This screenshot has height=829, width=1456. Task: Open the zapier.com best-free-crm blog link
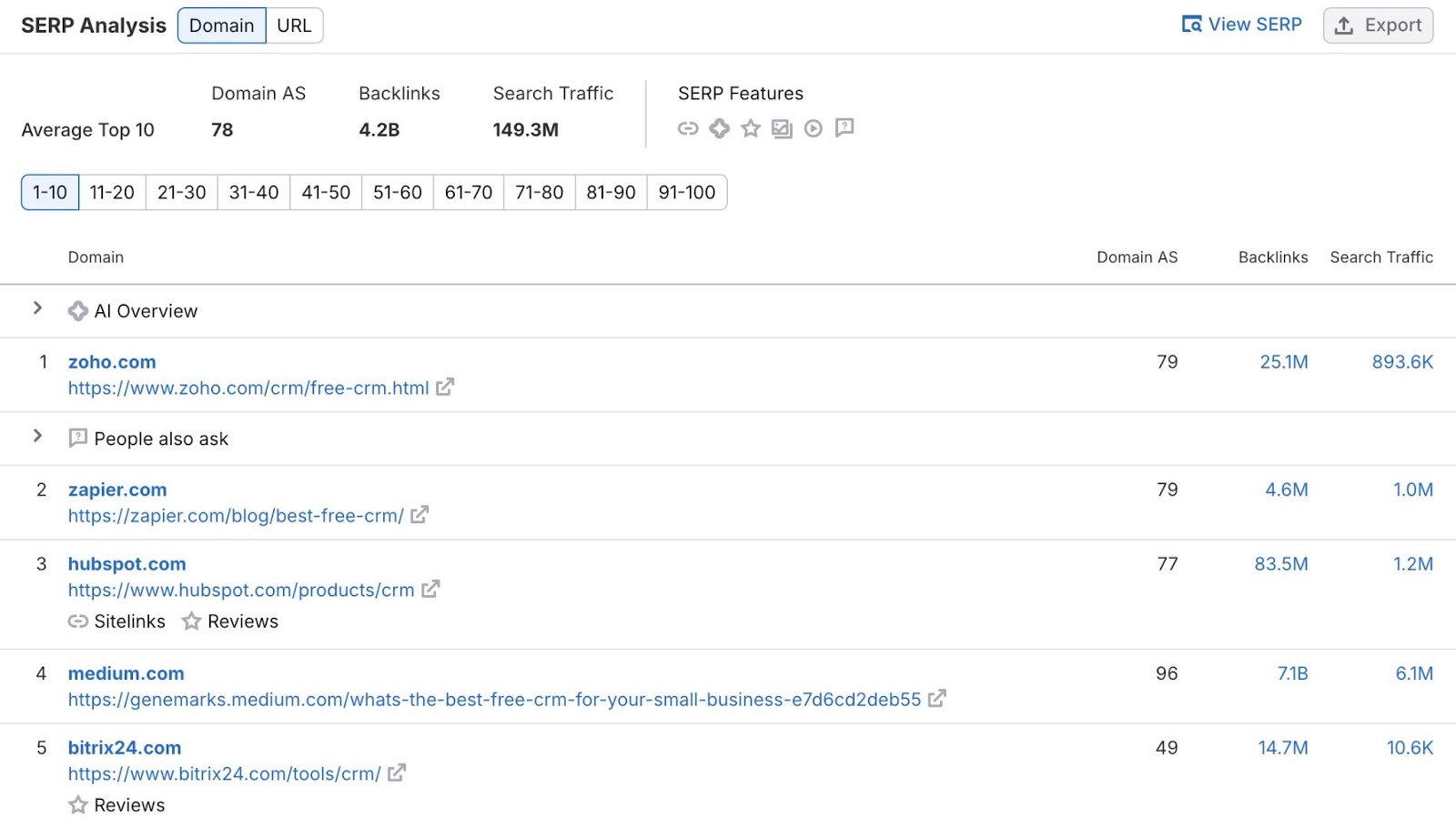[235, 515]
